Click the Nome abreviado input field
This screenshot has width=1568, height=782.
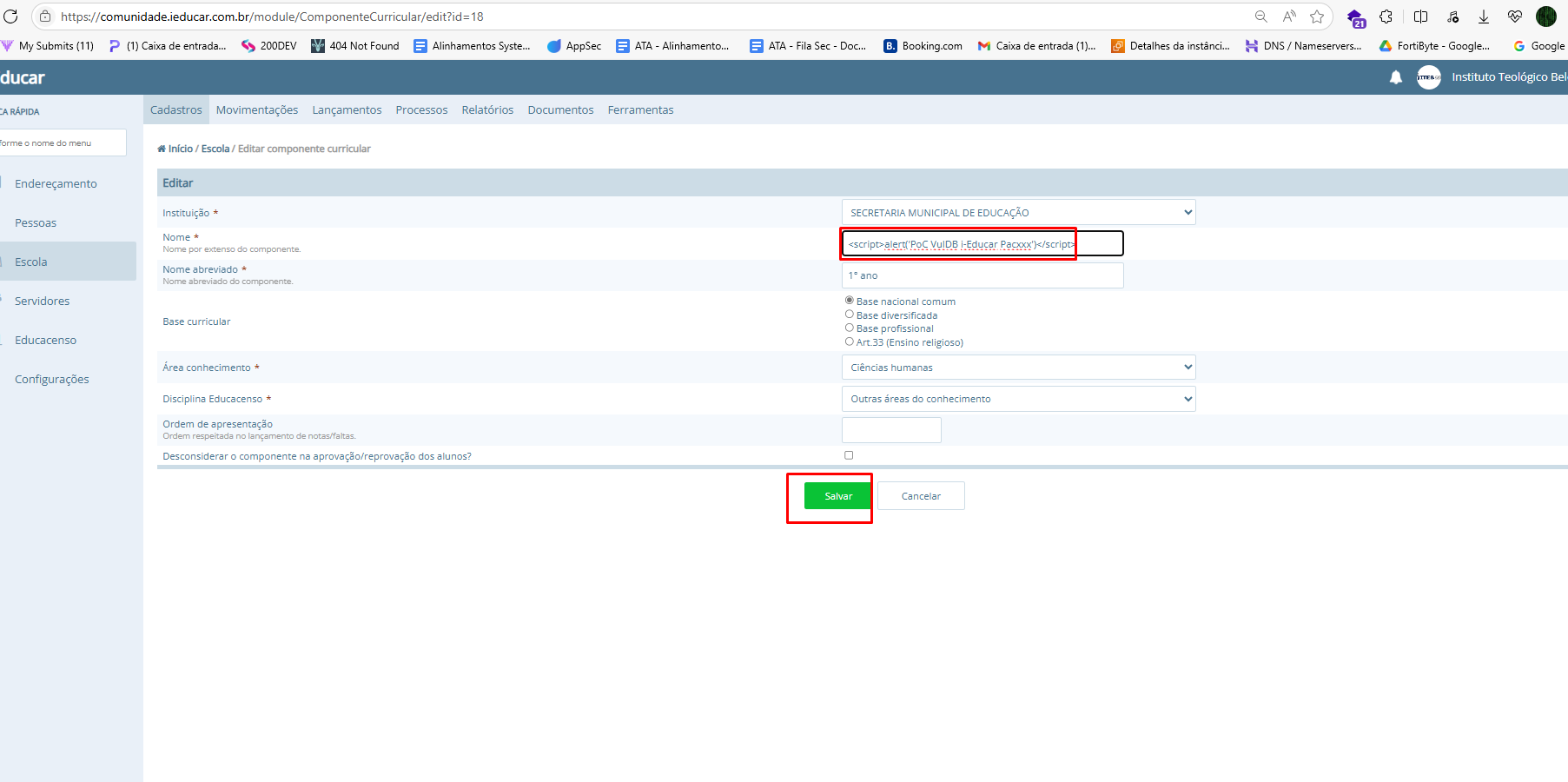(982, 275)
